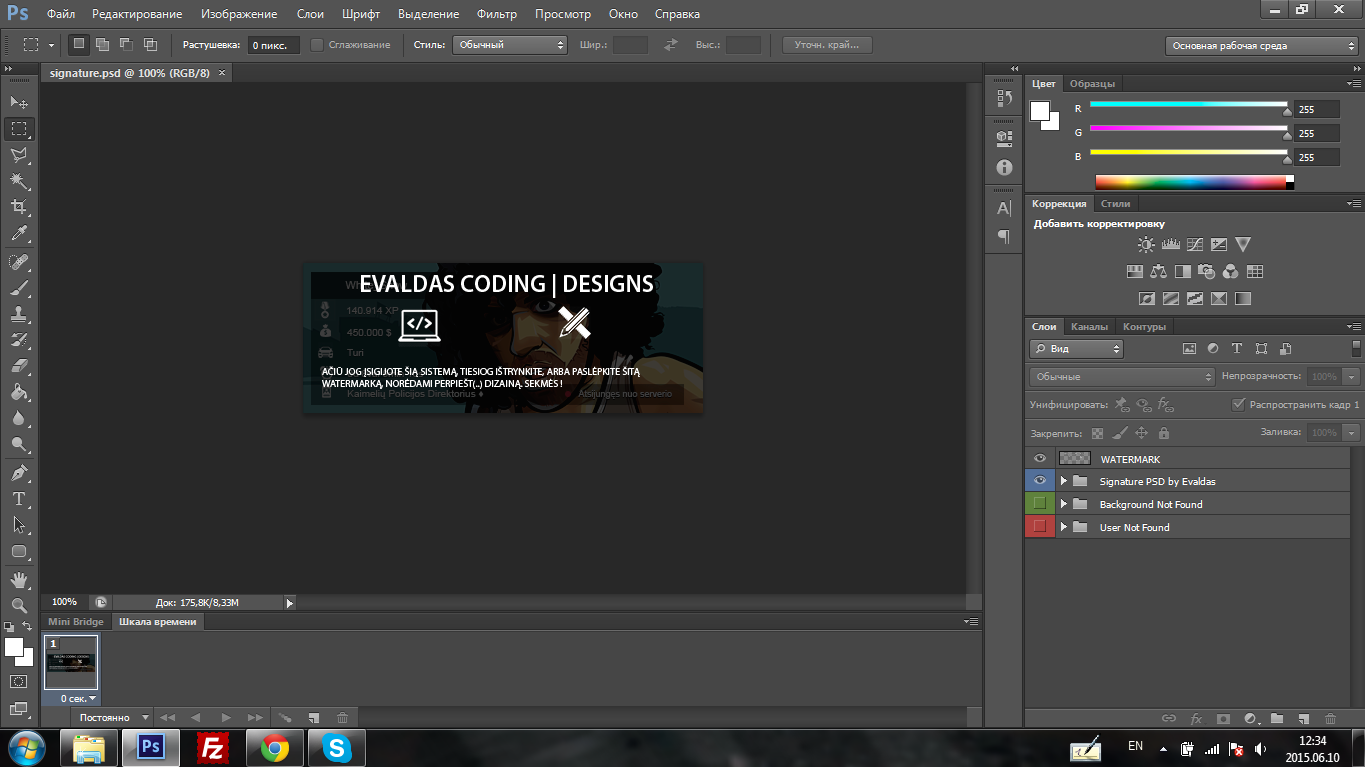The width and height of the screenshot is (1365, 767).
Task: Open the Постоянно loop options dropdown
Action: [x=114, y=718]
